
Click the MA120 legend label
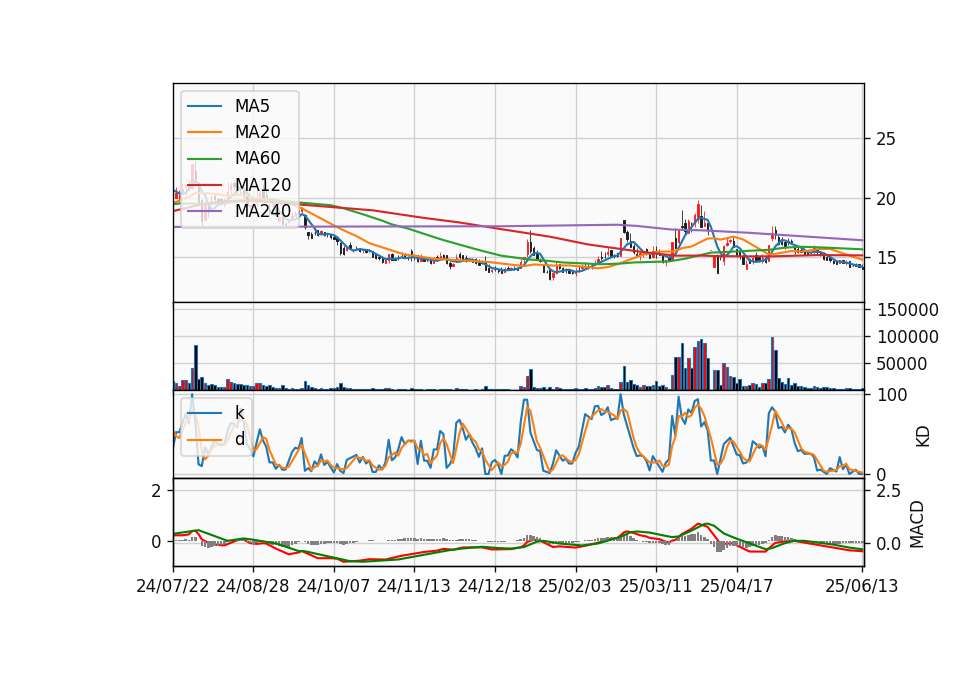(x=263, y=185)
